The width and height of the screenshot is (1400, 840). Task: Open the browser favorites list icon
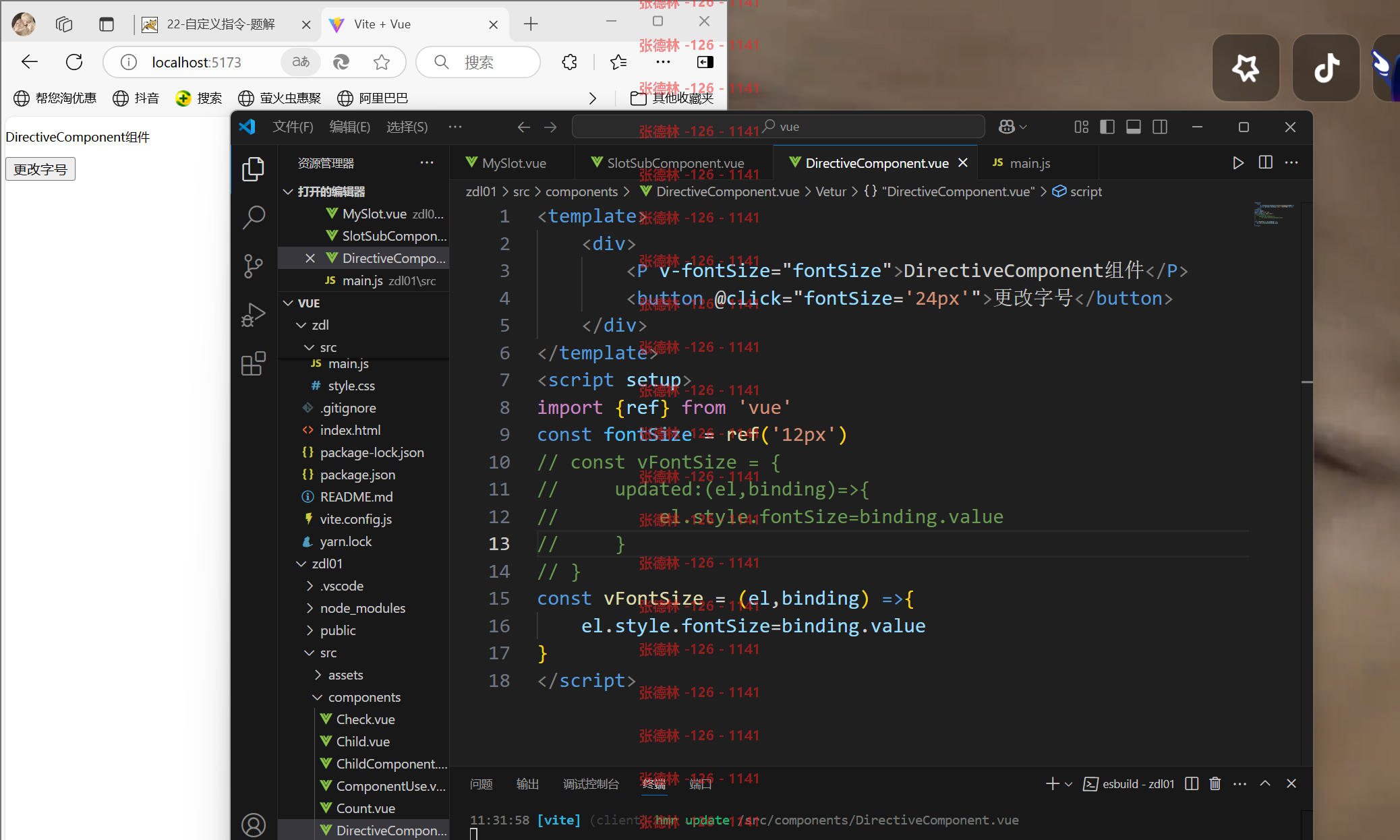point(618,62)
